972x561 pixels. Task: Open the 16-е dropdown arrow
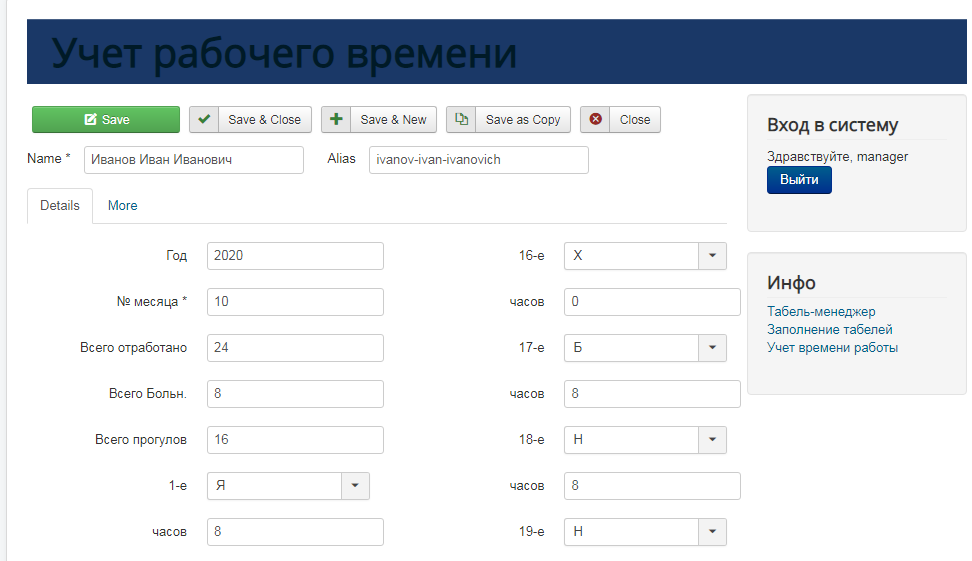[x=712, y=256]
